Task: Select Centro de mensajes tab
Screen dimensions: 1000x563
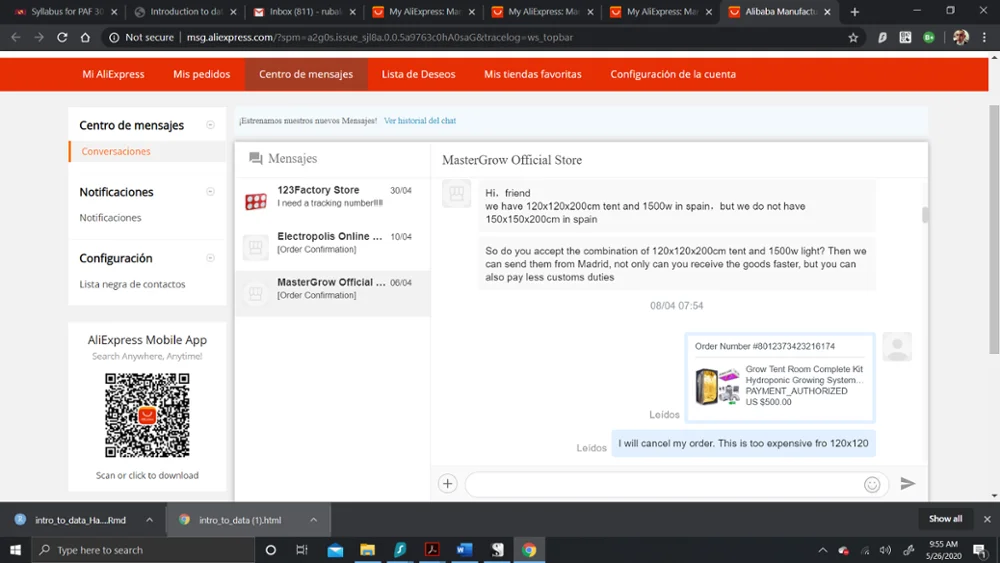Action: click(305, 74)
